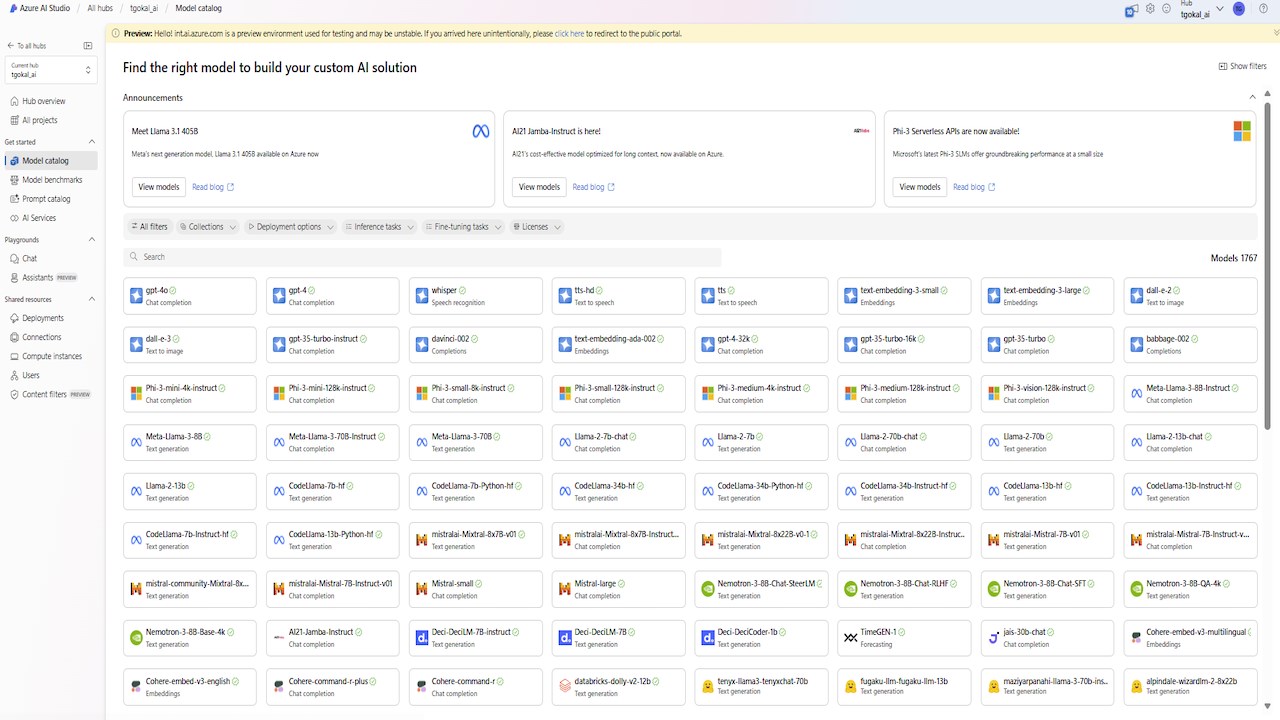Click the Prompt catalog sidebar icon
1280x720 pixels.
pyautogui.click(x=14, y=199)
